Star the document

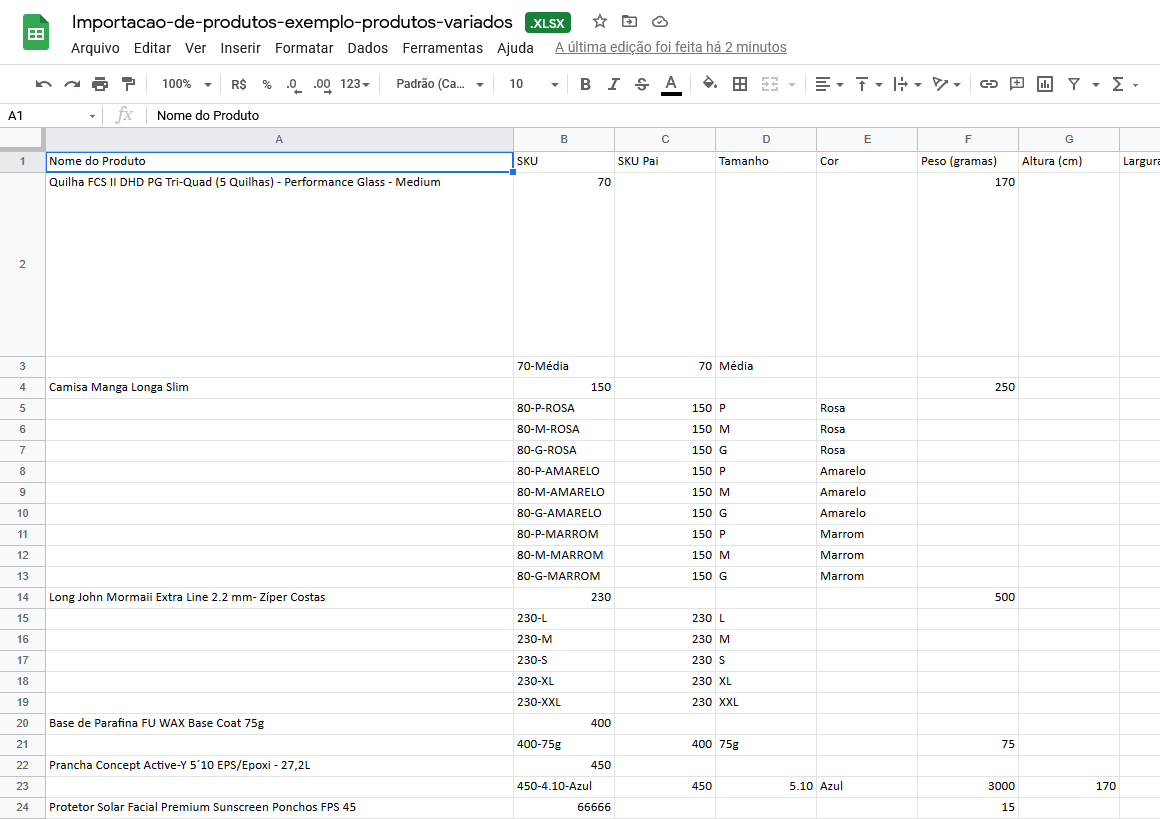coord(599,21)
